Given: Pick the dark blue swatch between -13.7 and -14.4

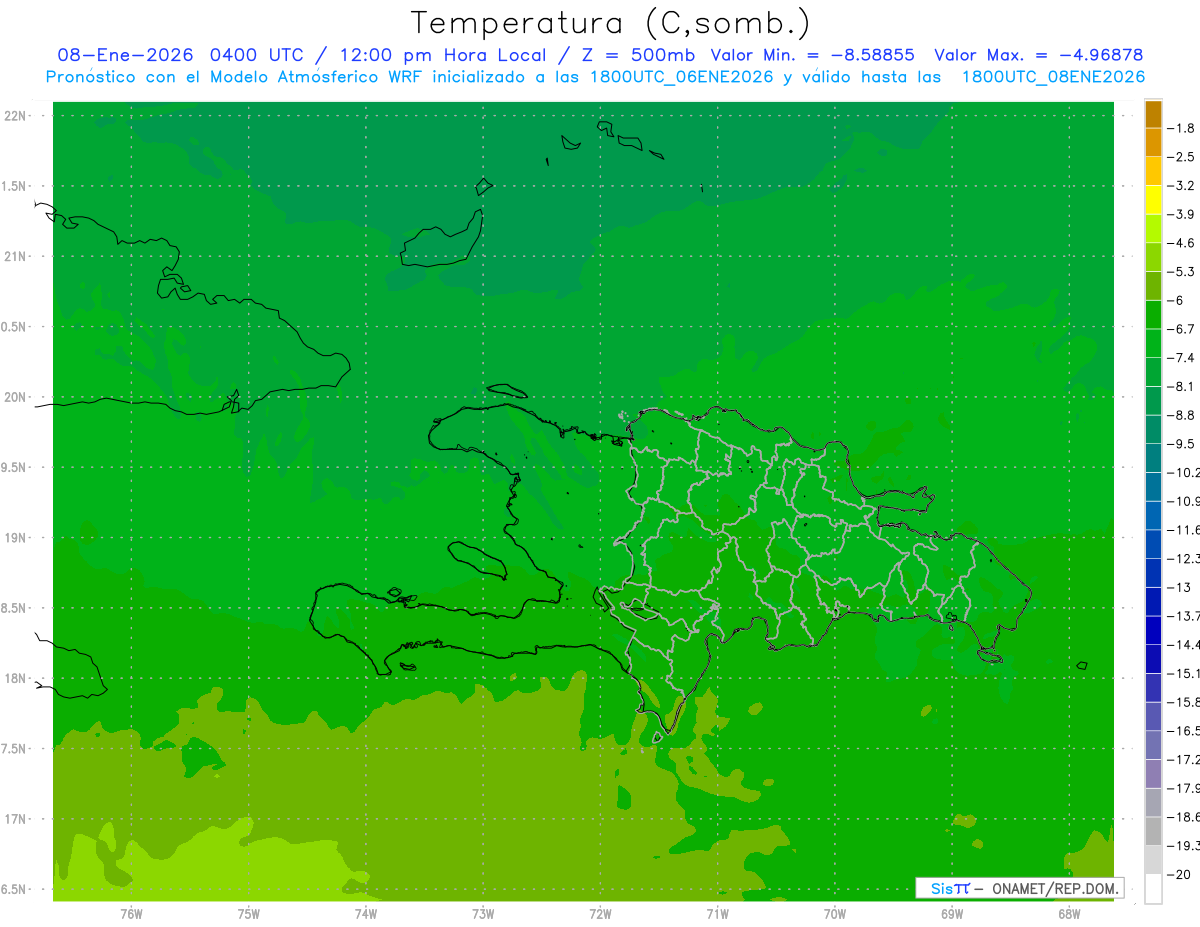Looking at the screenshot, I should click(1153, 631).
